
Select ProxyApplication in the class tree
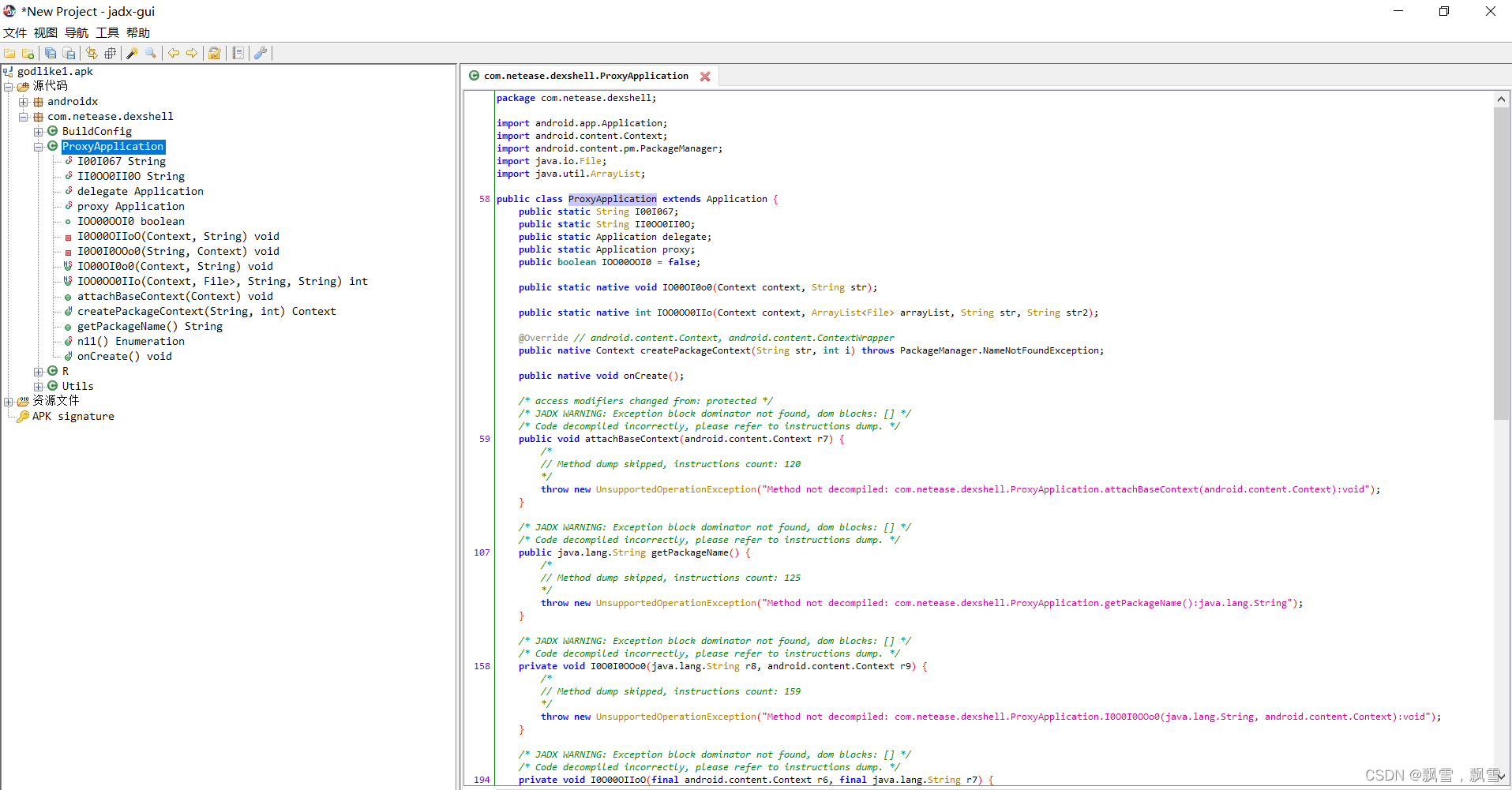113,147
